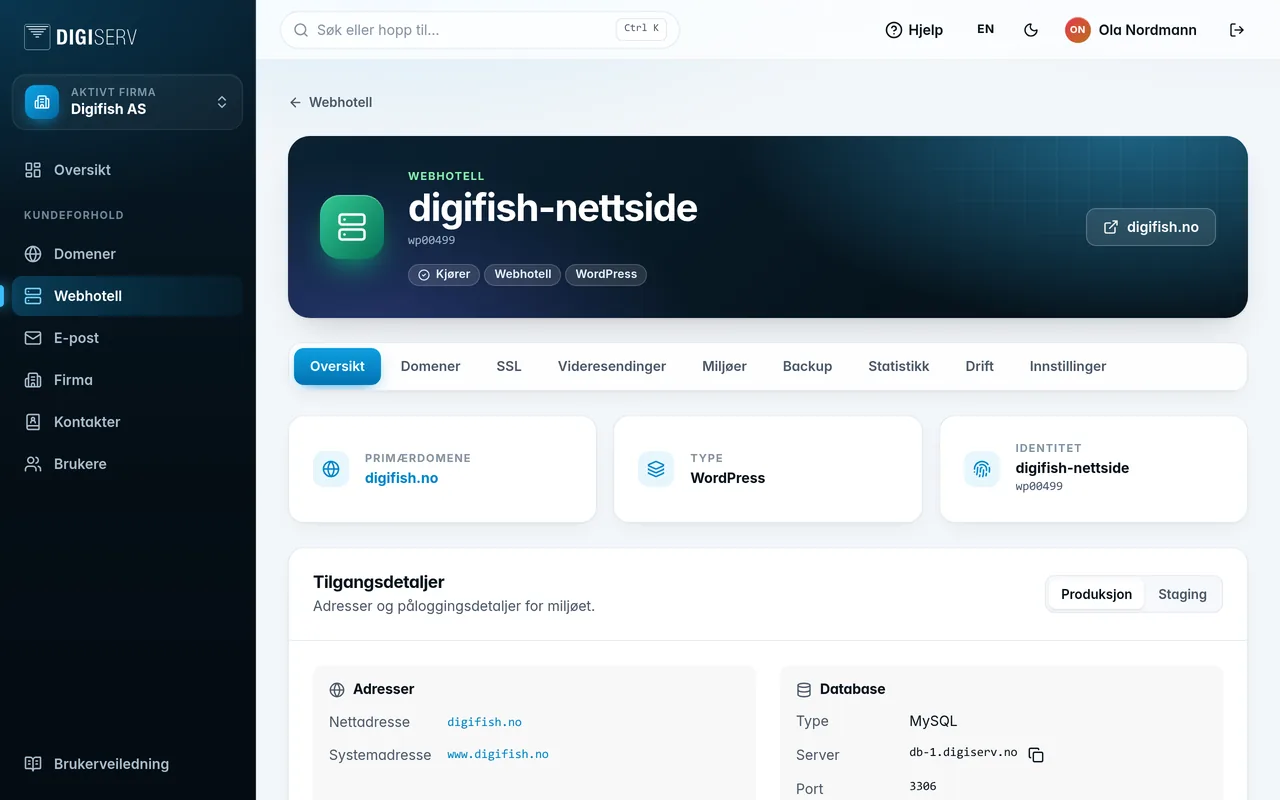
Task: Switch to the SSL tab
Action: pyautogui.click(x=509, y=366)
